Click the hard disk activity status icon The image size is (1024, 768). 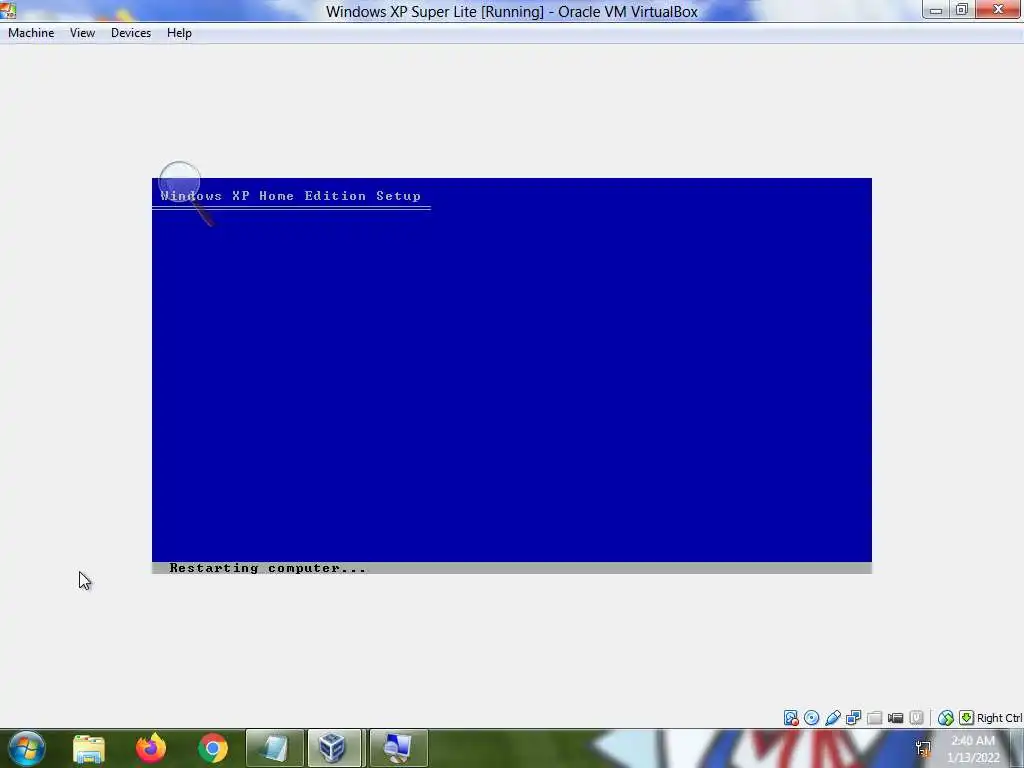pyautogui.click(x=791, y=718)
